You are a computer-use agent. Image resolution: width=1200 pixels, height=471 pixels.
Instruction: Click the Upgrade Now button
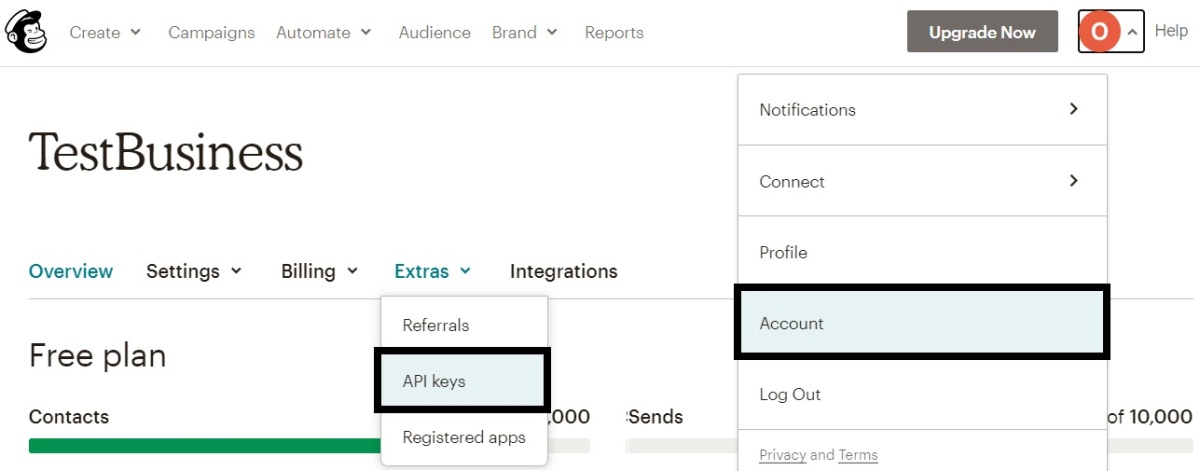pyautogui.click(x=982, y=32)
